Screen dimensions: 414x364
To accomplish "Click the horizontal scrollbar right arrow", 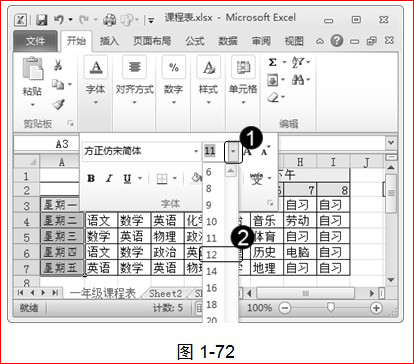I will [372, 293].
